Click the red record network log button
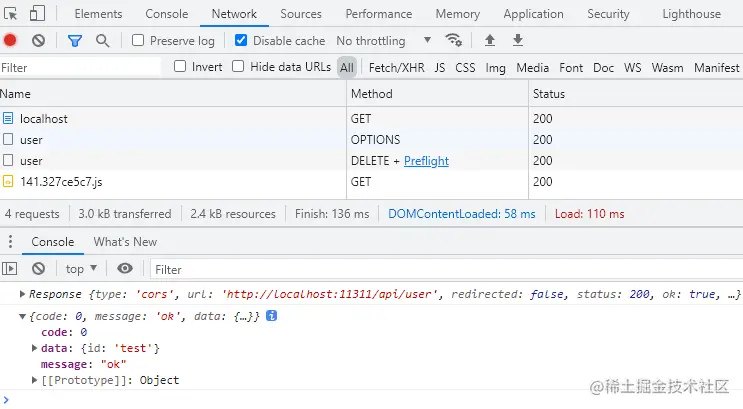Viewport: 743px width, 409px height. point(10,40)
